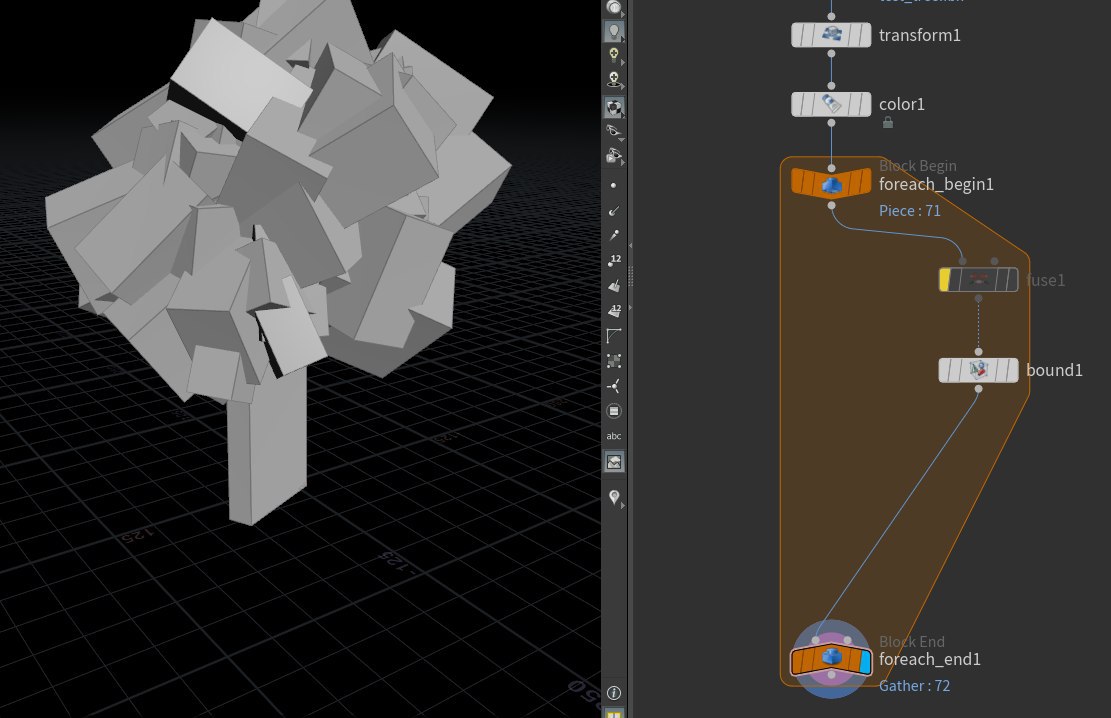Click the sunglasses with play arrow icon

click(x=614, y=156)
